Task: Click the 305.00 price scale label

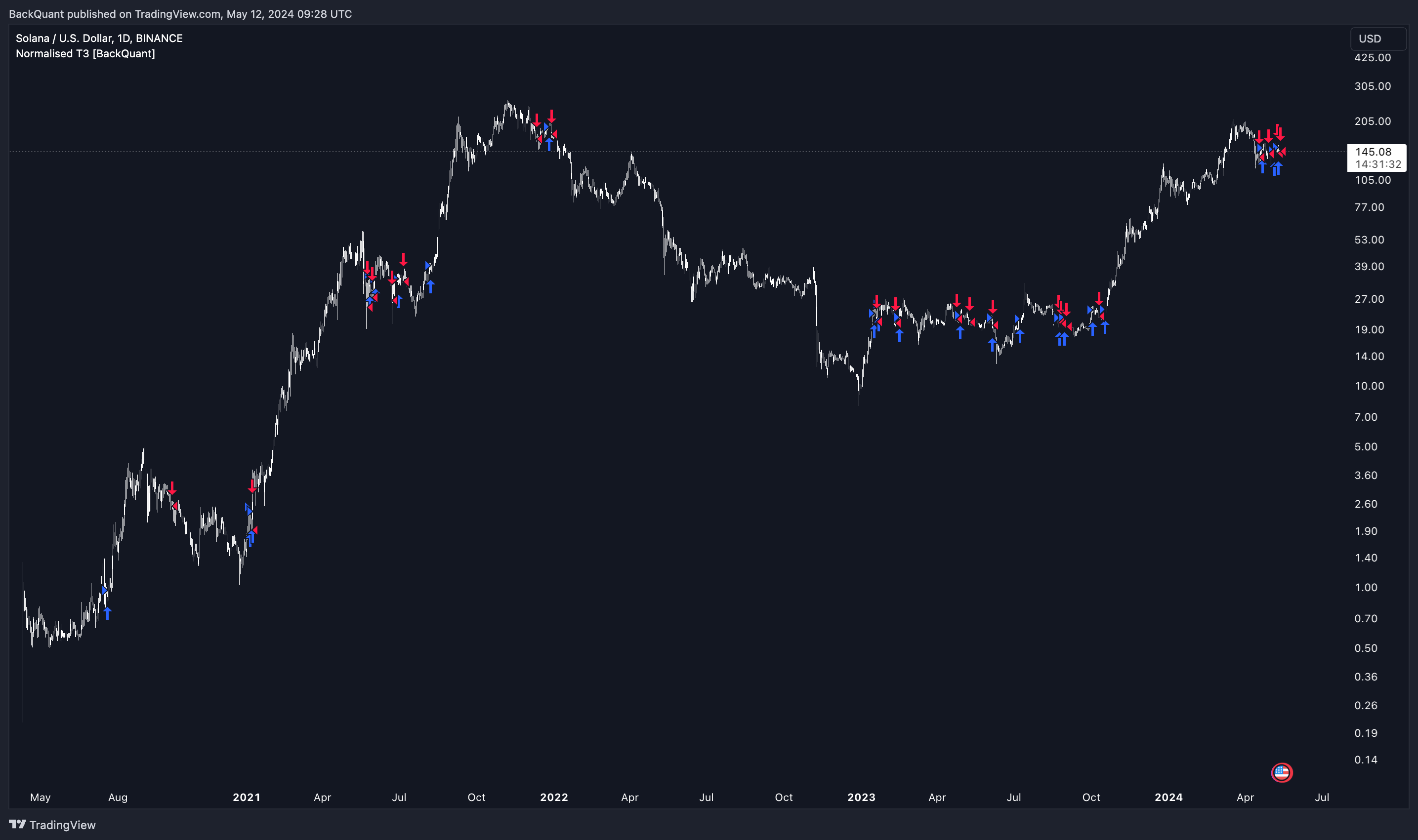Action: tap(1372, 86)
